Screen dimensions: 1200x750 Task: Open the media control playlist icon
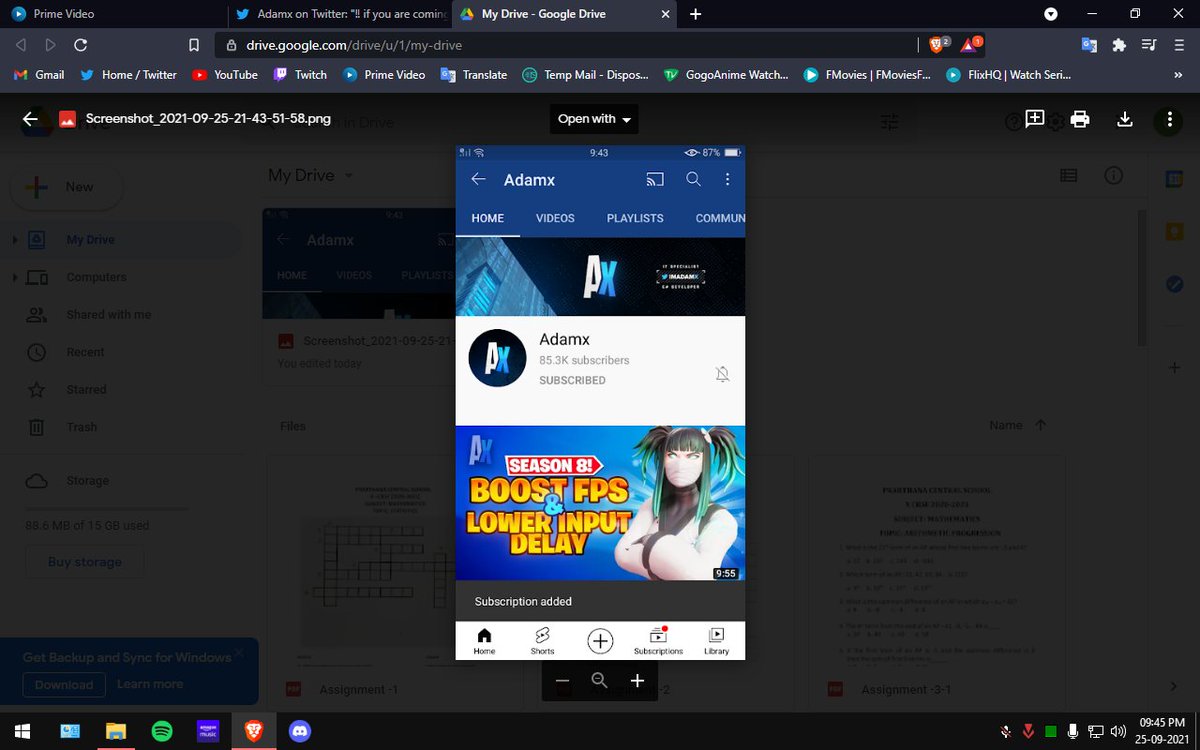click(x=1149, y=45)
